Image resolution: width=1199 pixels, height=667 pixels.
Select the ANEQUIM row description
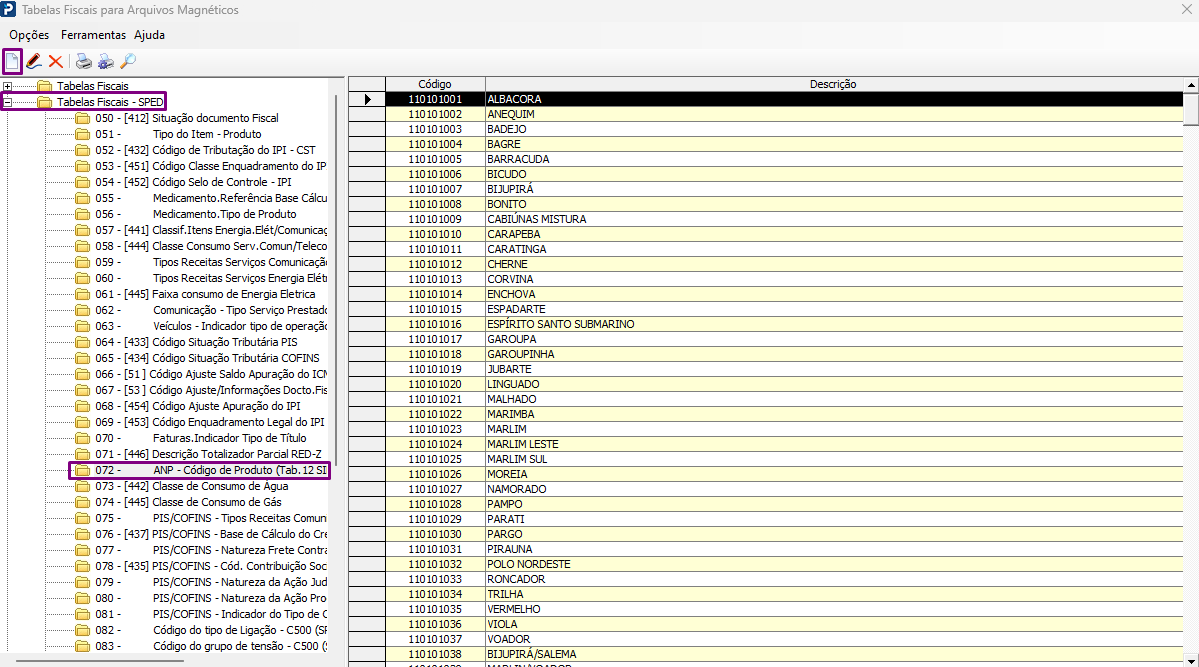[x=834, y=114]
